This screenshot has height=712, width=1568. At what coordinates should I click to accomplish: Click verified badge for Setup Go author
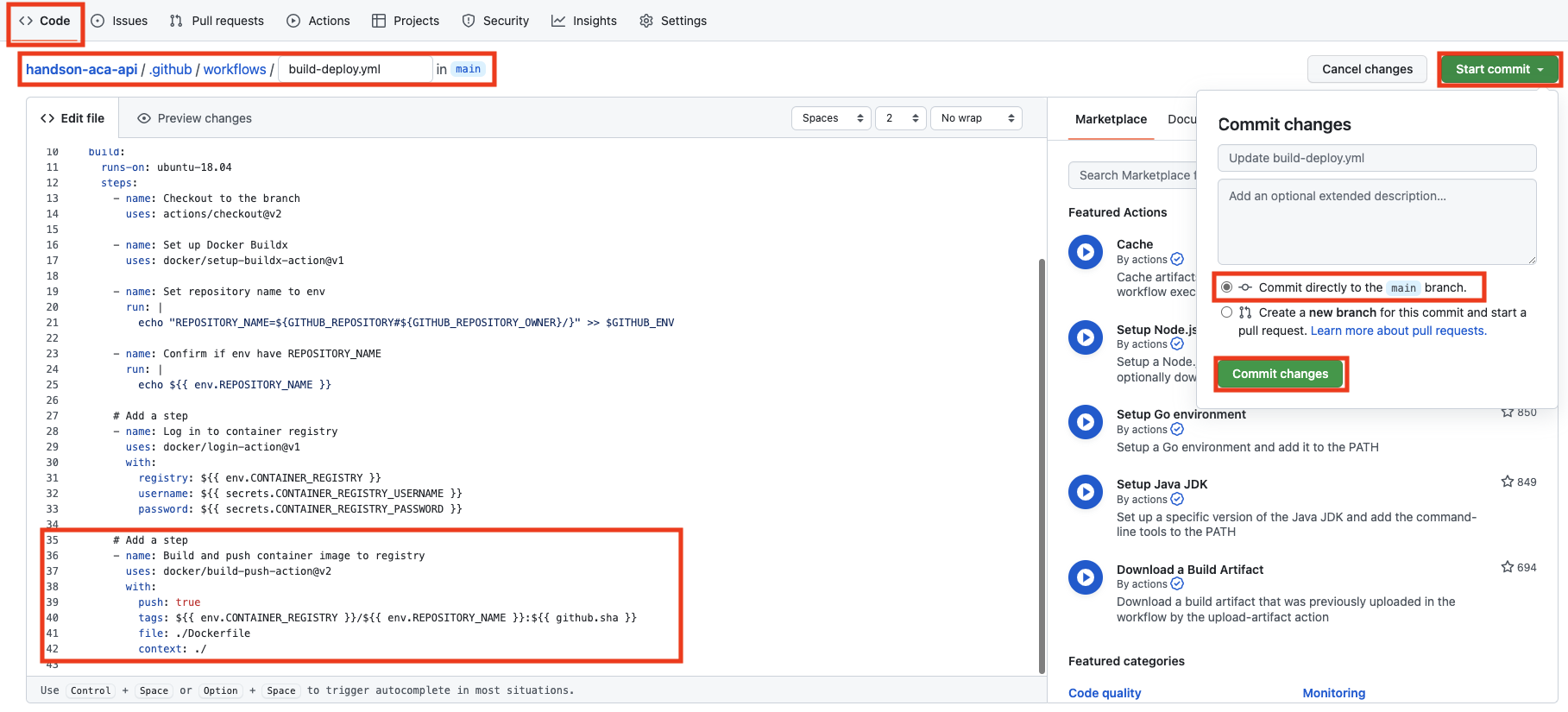[1177, 429]
